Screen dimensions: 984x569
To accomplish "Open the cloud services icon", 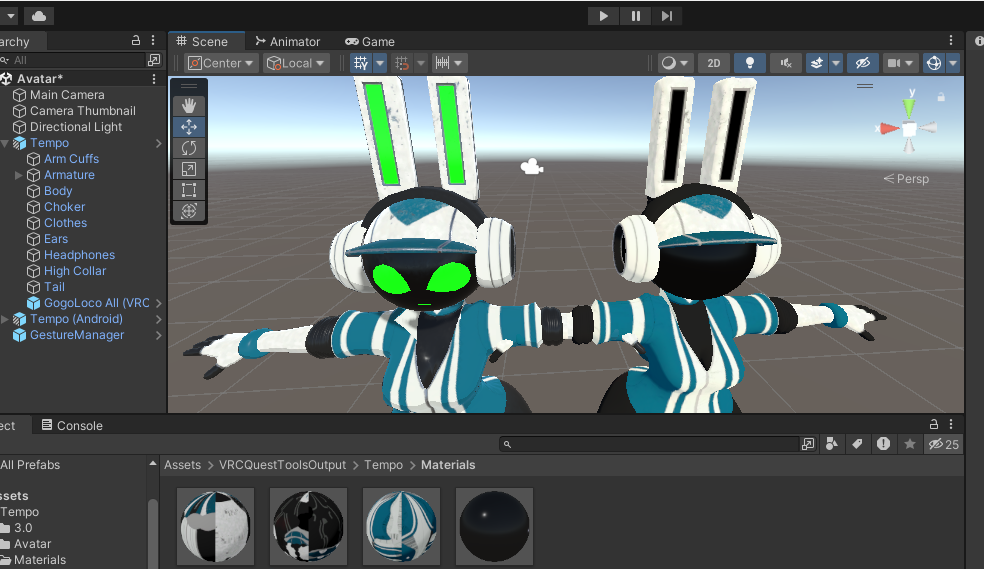I will pyautogui.click(x=39, y=16).
